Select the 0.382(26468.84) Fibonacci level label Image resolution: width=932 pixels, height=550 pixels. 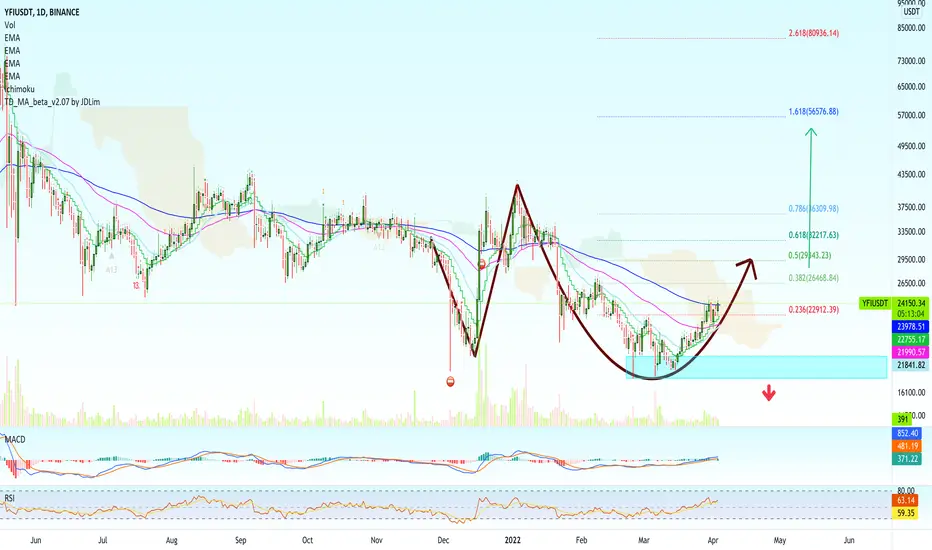(814, 278)
